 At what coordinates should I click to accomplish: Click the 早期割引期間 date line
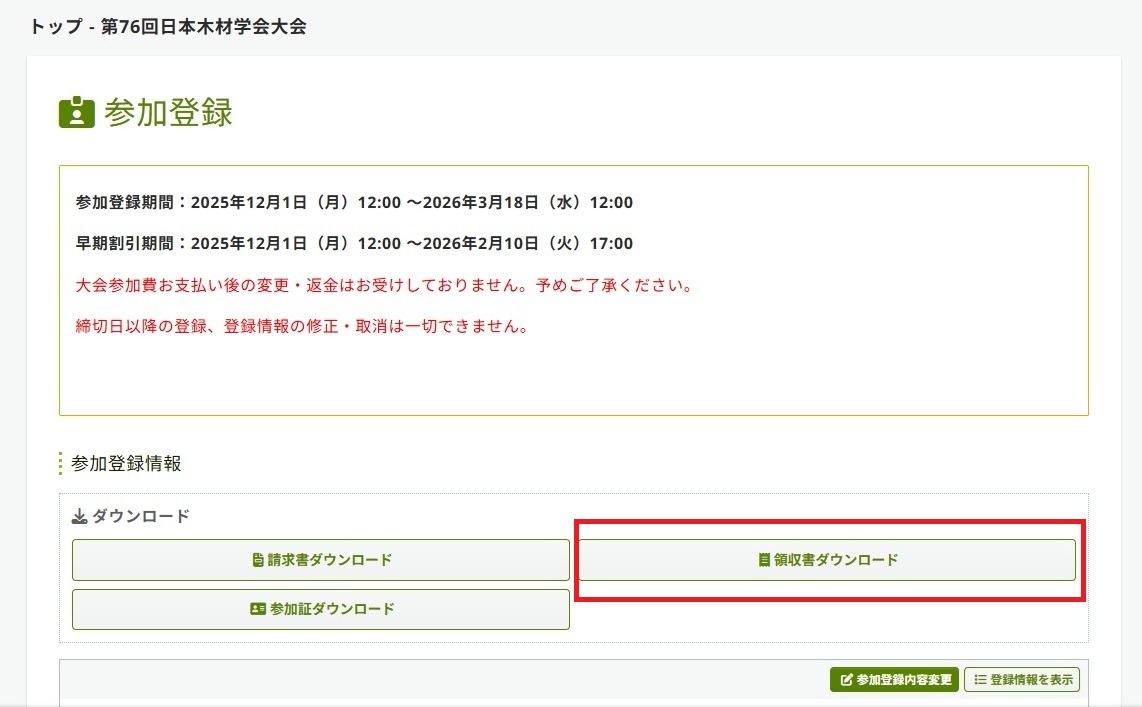tap(354, 244)
